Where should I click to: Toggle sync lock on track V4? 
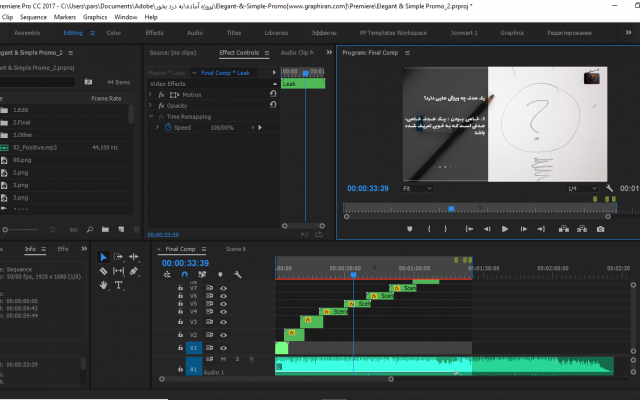tap(209, 311)
